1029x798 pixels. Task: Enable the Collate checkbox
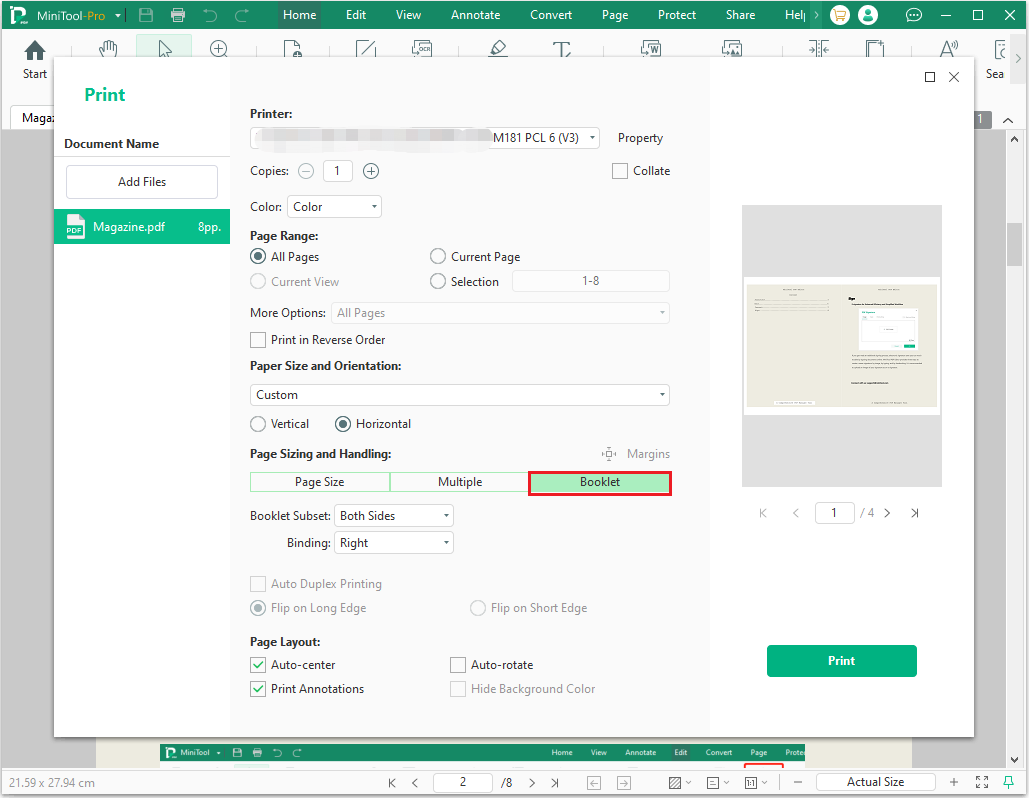coord(620,171)
